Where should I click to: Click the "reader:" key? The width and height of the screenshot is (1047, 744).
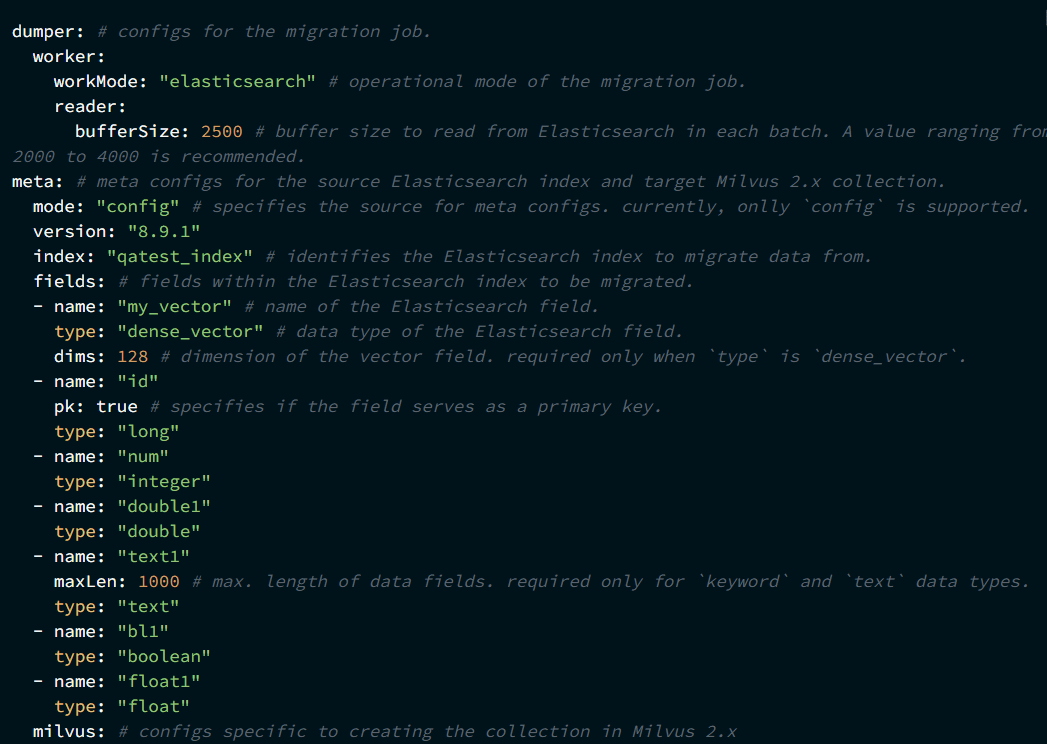click(90, 106)
